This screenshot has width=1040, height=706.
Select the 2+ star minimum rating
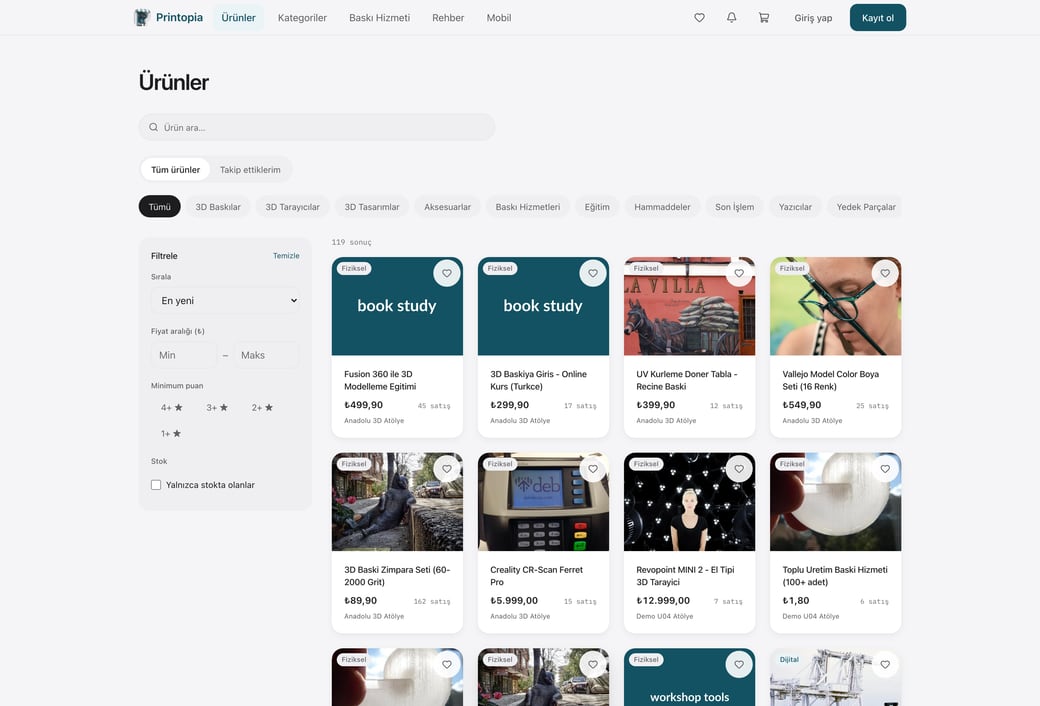pos(262,407)
